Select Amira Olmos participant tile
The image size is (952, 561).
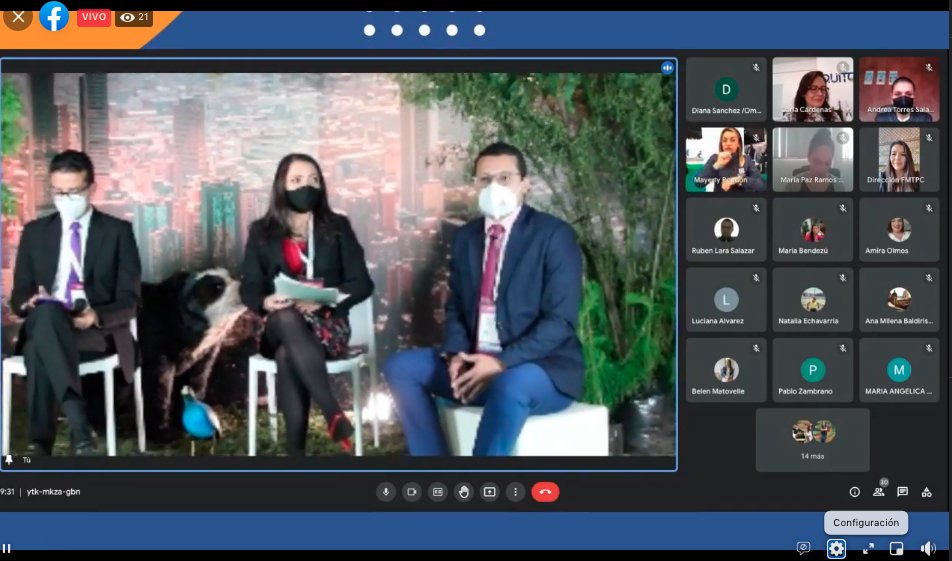[899, 230]
